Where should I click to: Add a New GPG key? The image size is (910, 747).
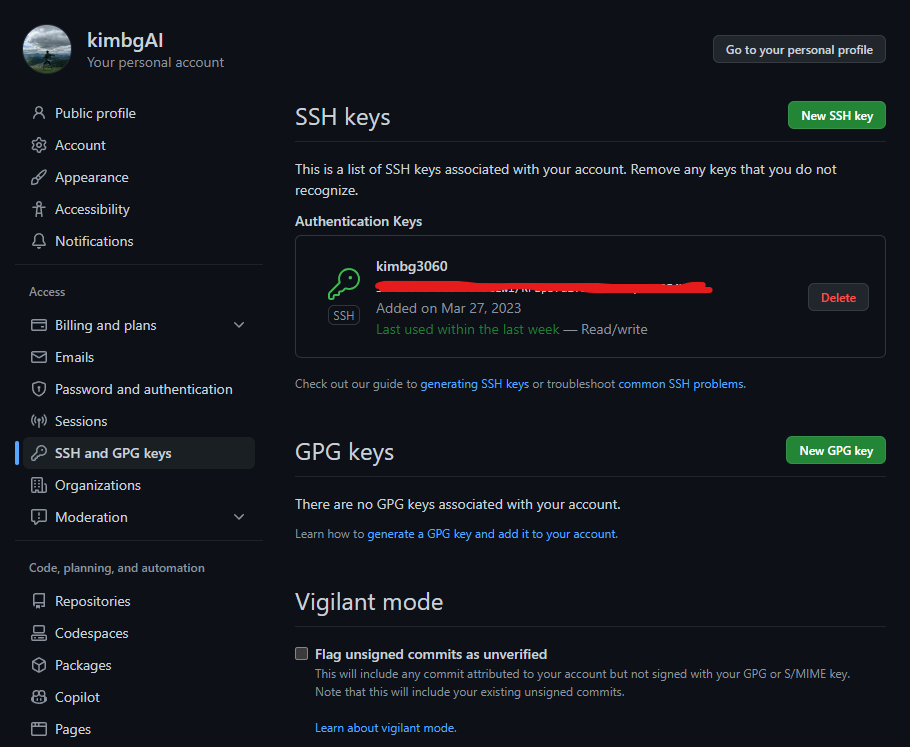(x=836, y=450)
